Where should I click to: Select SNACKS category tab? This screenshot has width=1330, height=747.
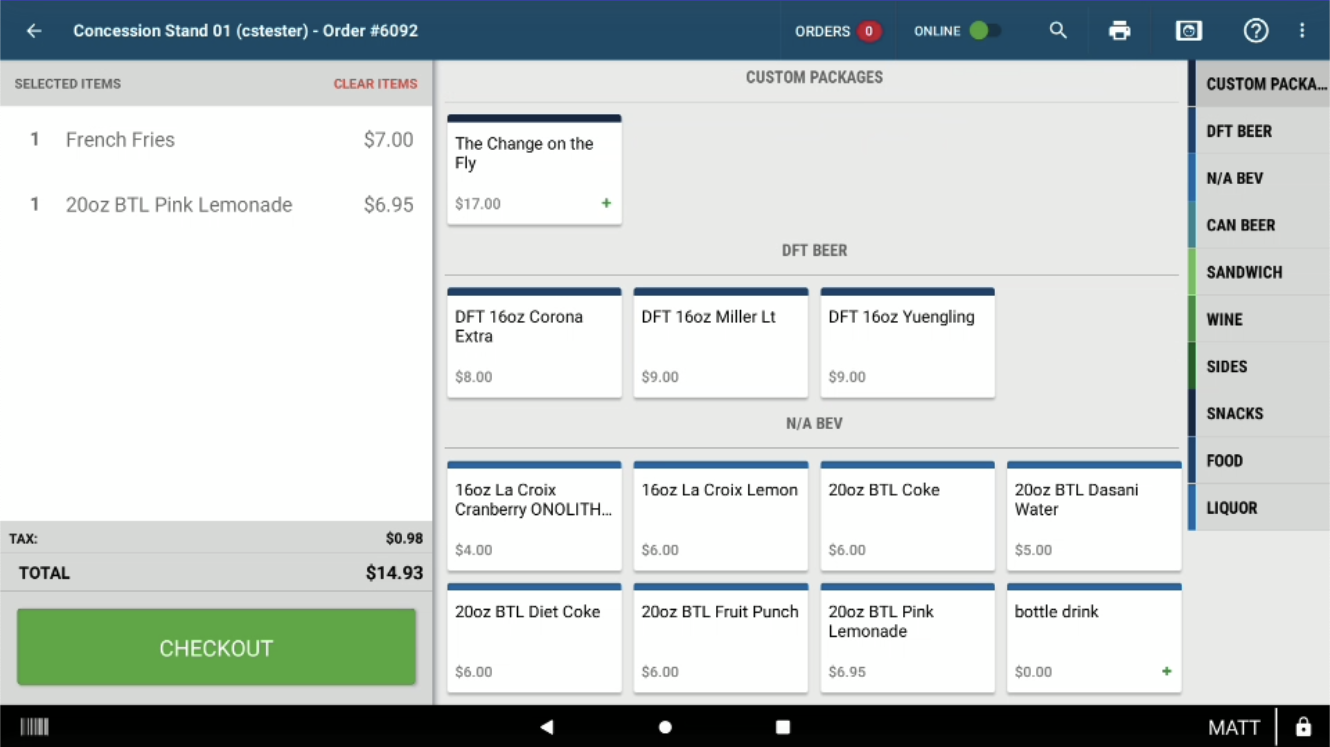click(1259, 413)
